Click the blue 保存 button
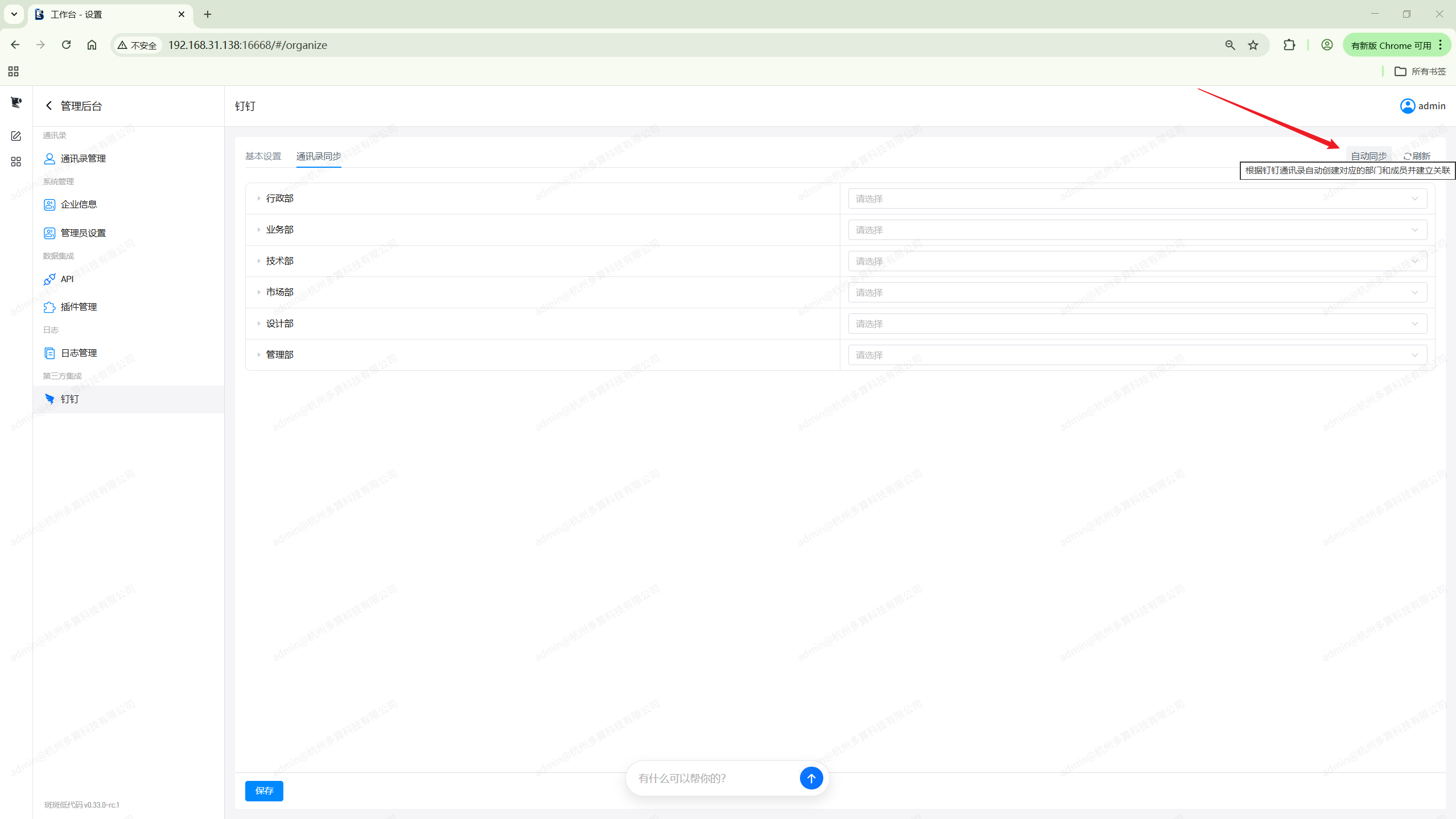Screen dimensions: 1456x819 (264, 791)
